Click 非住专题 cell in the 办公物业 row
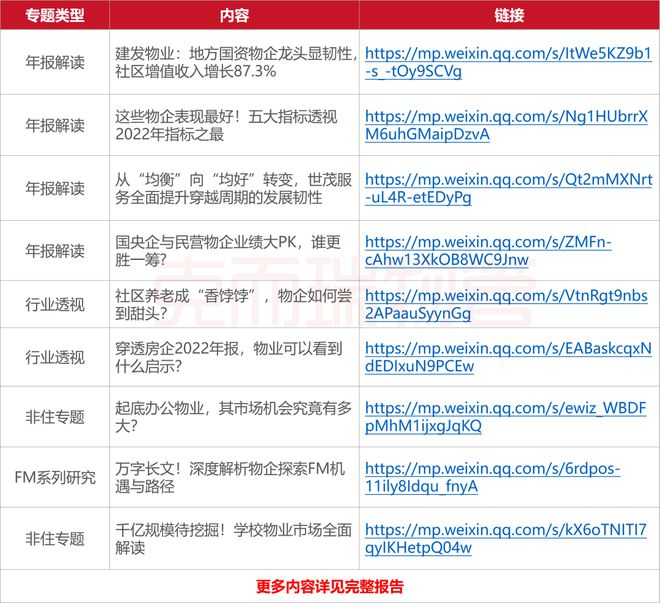Viewport: 660px width, 603px height. click(x=55, y=417)
